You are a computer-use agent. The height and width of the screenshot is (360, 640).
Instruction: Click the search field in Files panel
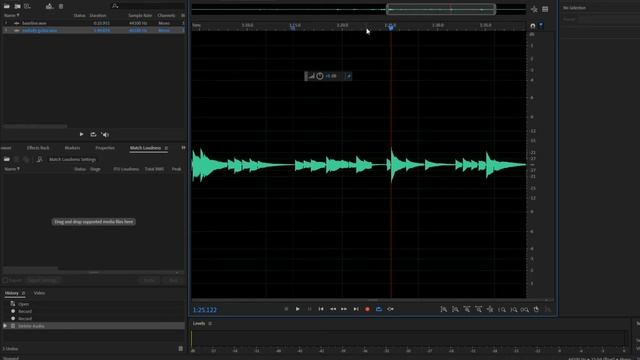[149, 6]
